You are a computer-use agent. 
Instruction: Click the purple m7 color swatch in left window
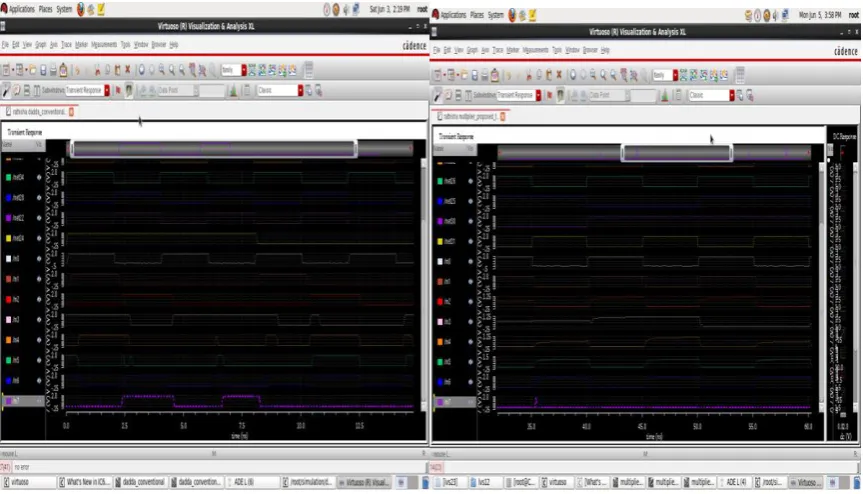click(x=9, y=401)
